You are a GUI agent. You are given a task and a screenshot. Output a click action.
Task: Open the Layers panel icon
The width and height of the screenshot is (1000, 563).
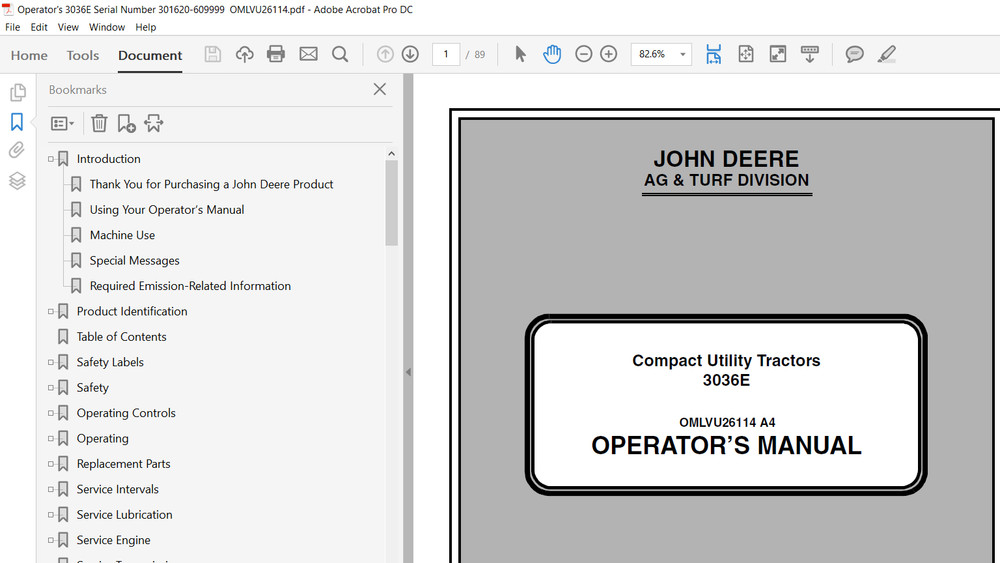click(x=17, y=181)
